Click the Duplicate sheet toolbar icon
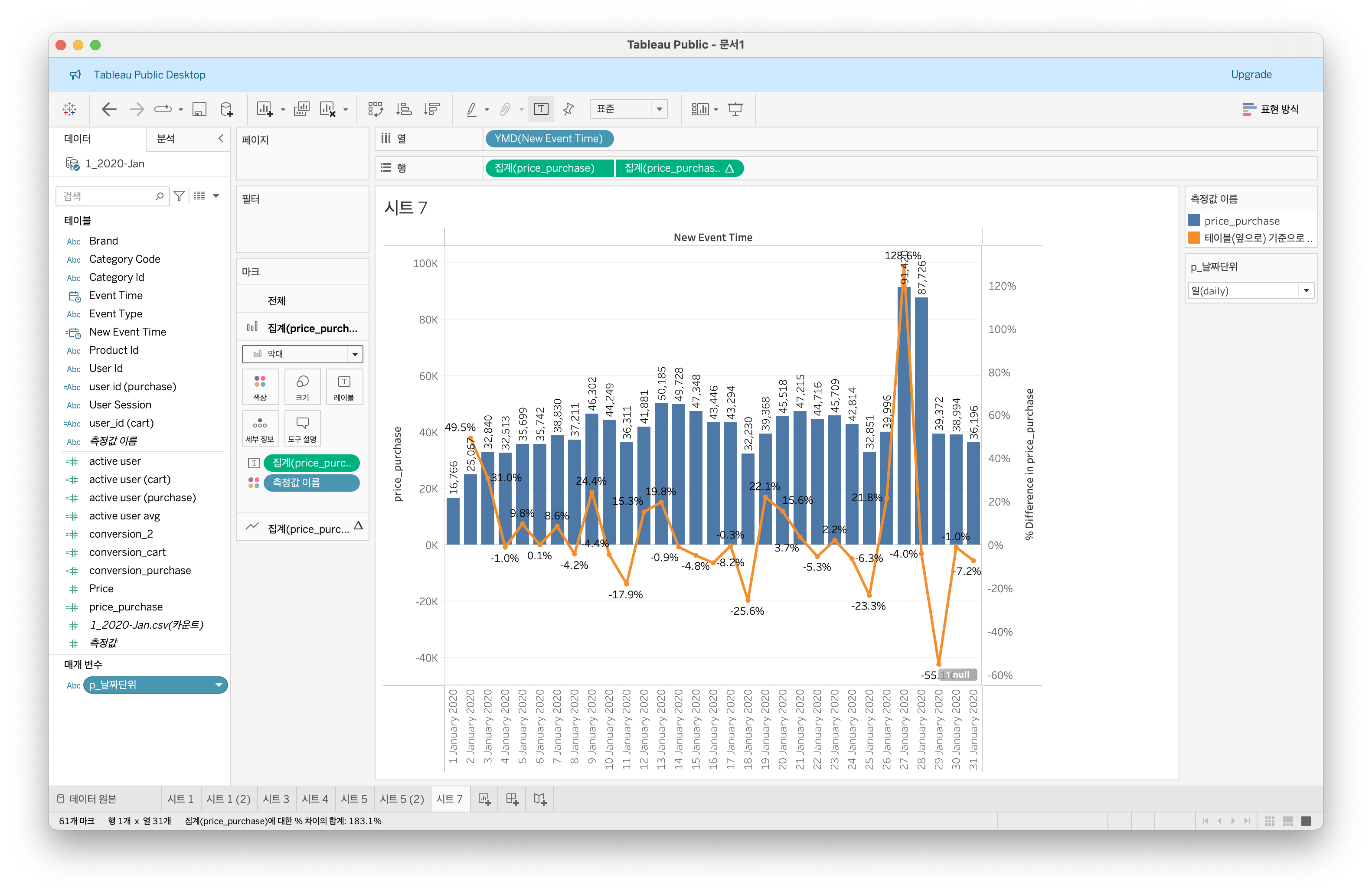Screen dimensions: 1372x894 pos(301,110)
